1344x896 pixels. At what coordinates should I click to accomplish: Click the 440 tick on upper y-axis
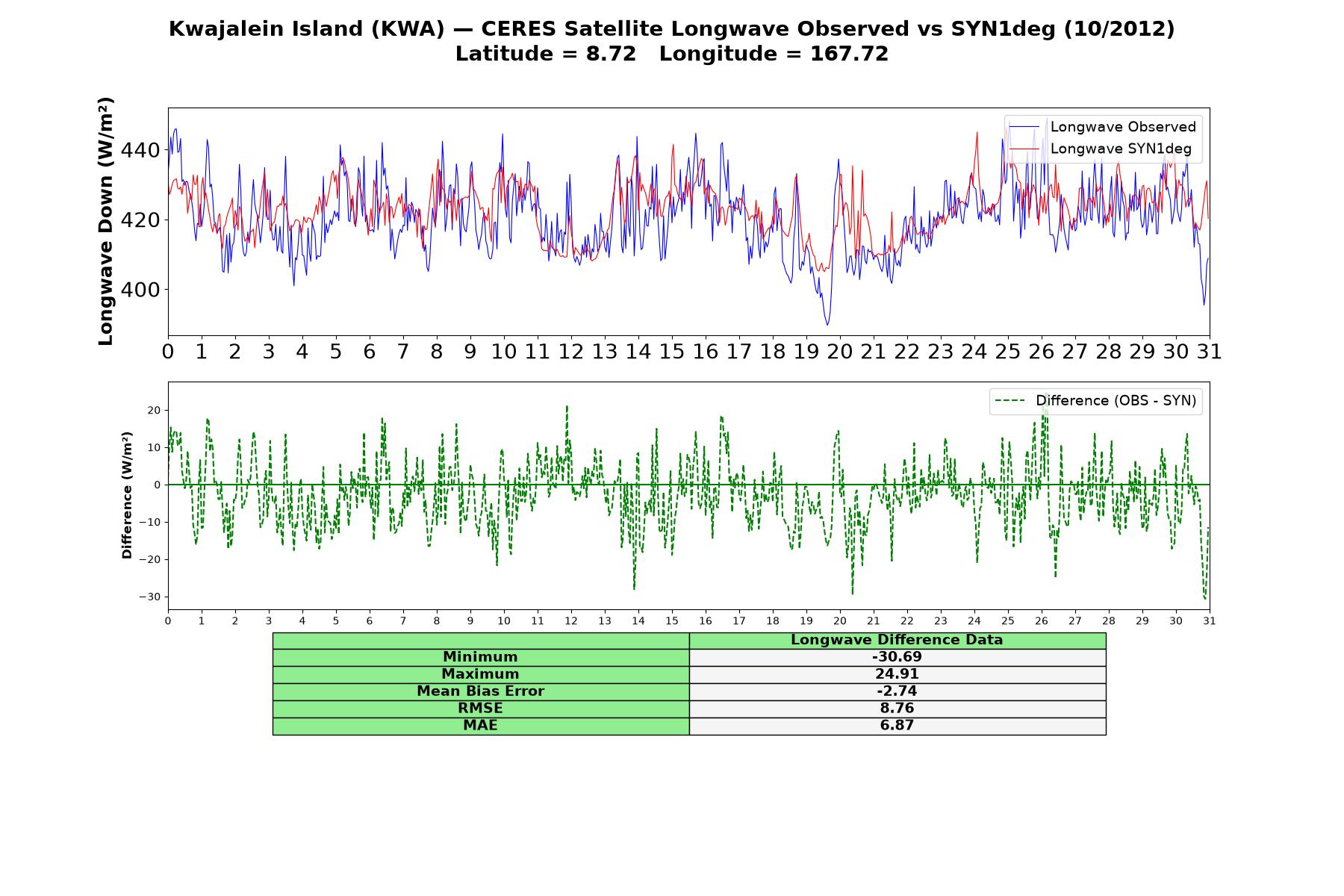tap(140, 151)
